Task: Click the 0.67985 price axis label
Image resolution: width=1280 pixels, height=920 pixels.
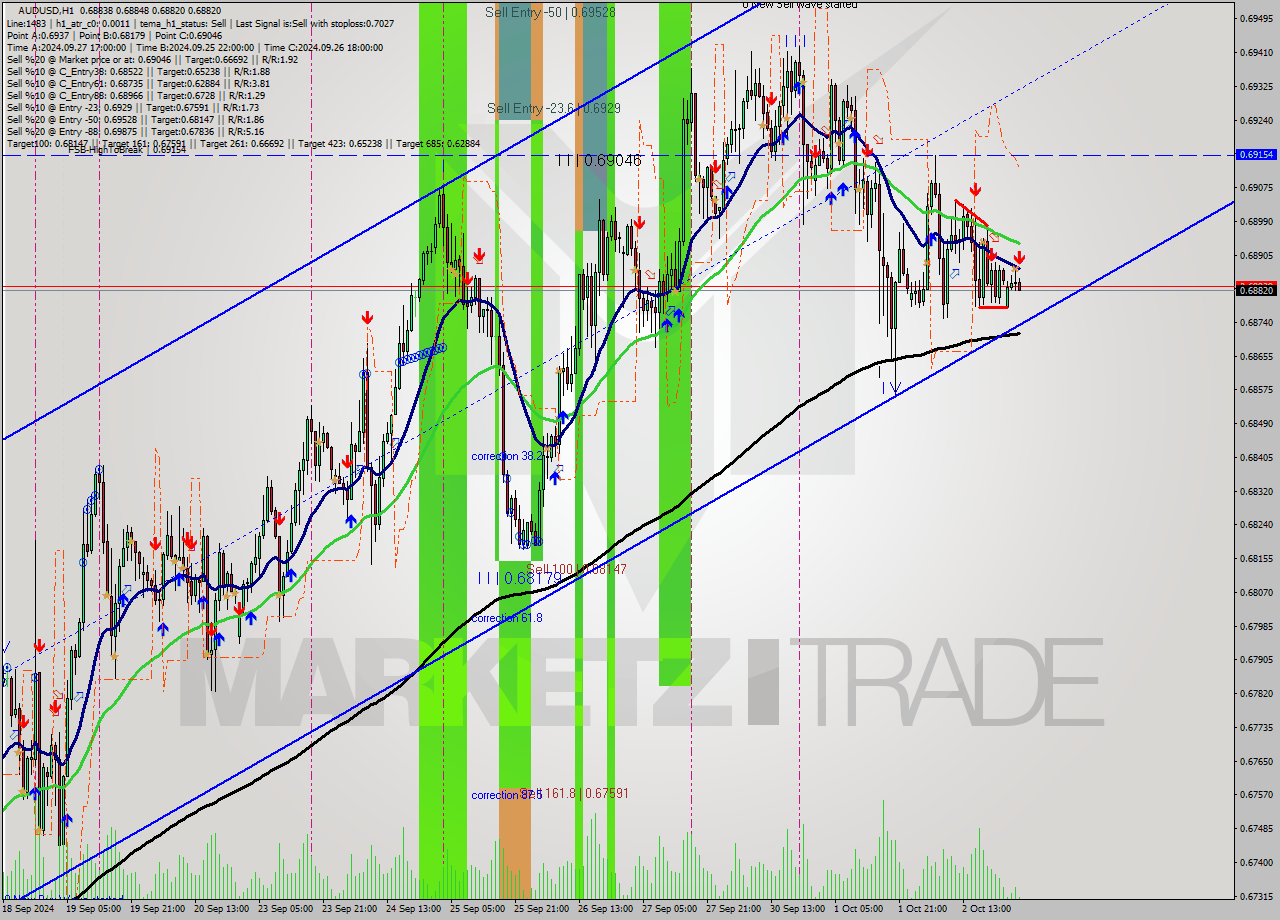Action: coord(1256,626)
